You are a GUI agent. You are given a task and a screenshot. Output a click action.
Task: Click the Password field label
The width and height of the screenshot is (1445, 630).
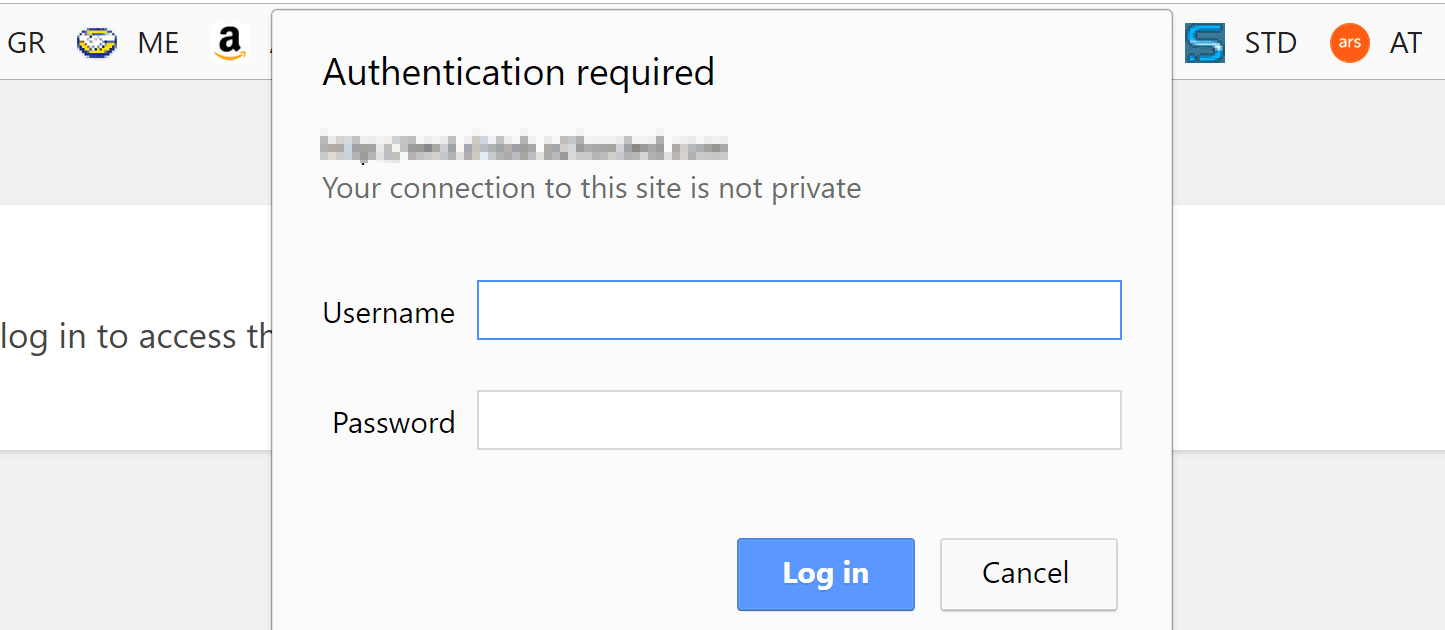click(x=393, y=423)
